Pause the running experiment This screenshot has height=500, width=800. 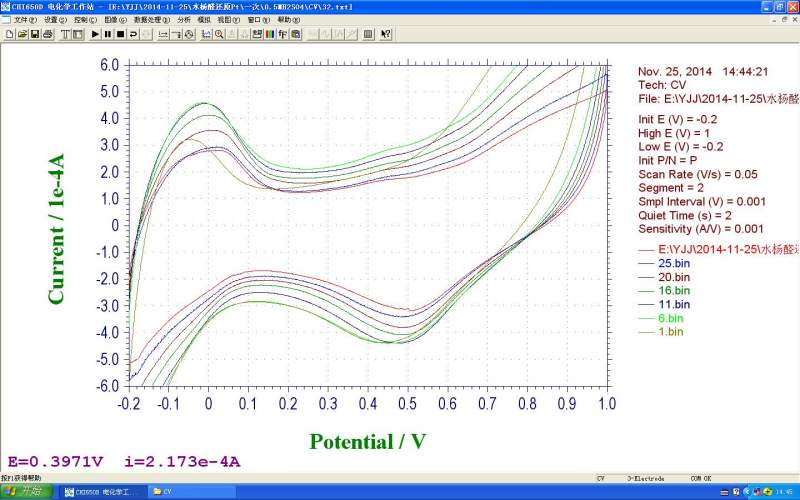[108, 34]
